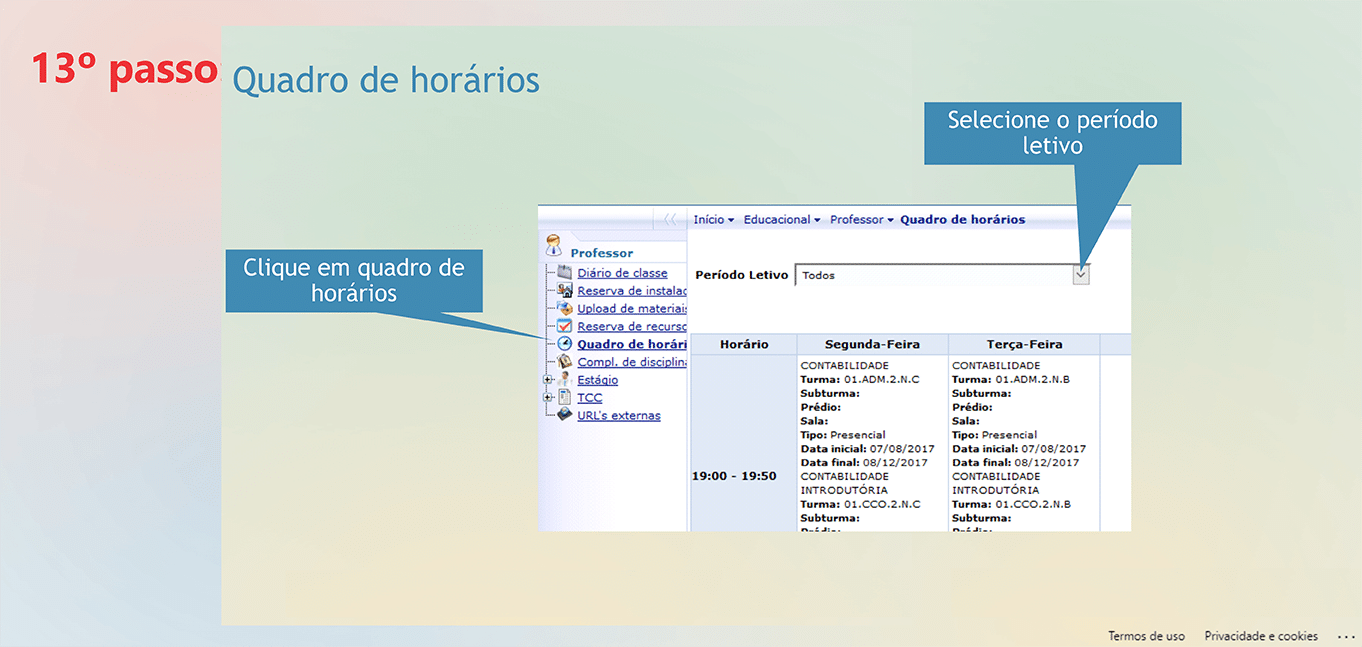This screenshot has height=647, width=1362.
Task: Expand the Estágio tree node
Action: [x=547, y=380]
